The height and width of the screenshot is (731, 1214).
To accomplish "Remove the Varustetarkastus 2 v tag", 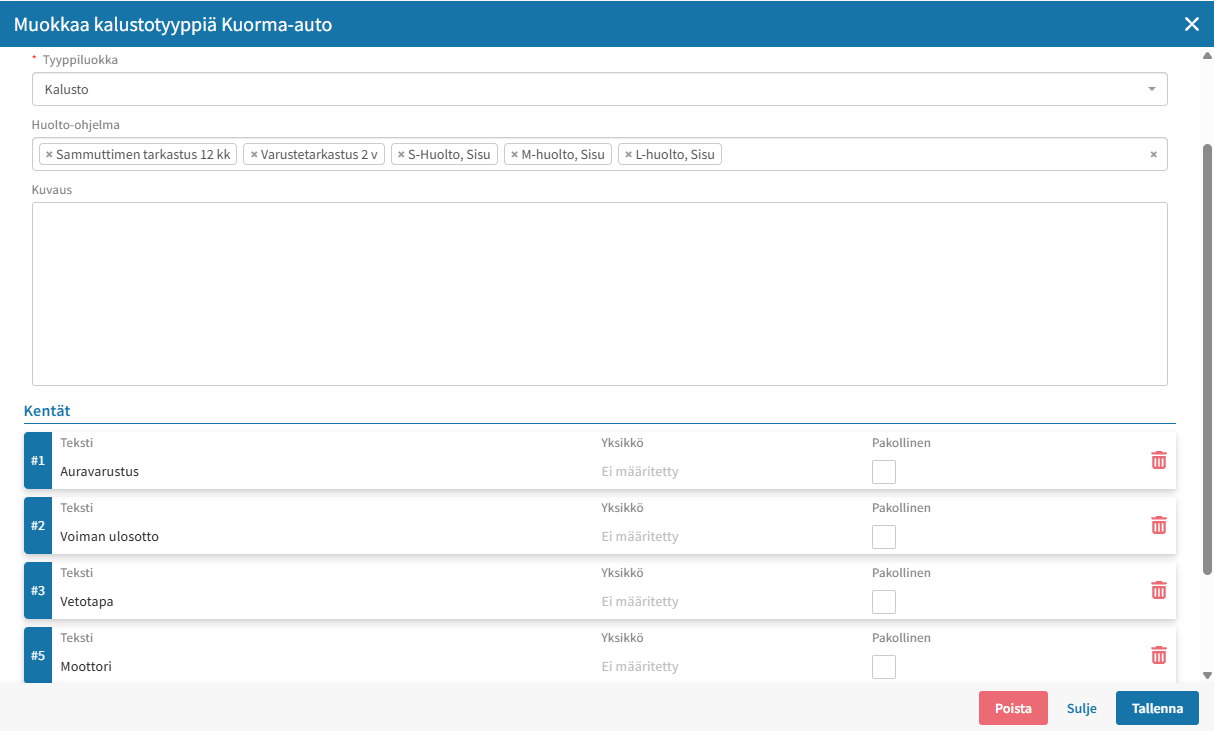I will [254, 154].
